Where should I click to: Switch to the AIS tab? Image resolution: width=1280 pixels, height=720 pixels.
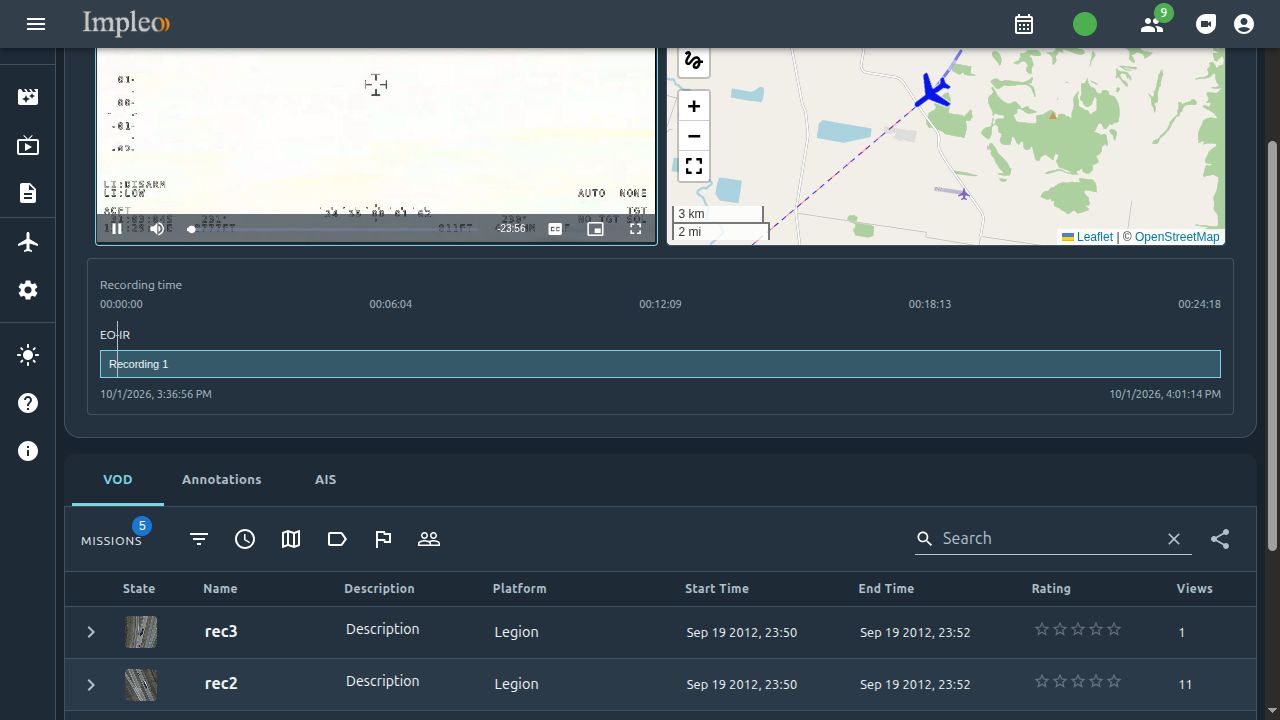(x=325, y=480)
